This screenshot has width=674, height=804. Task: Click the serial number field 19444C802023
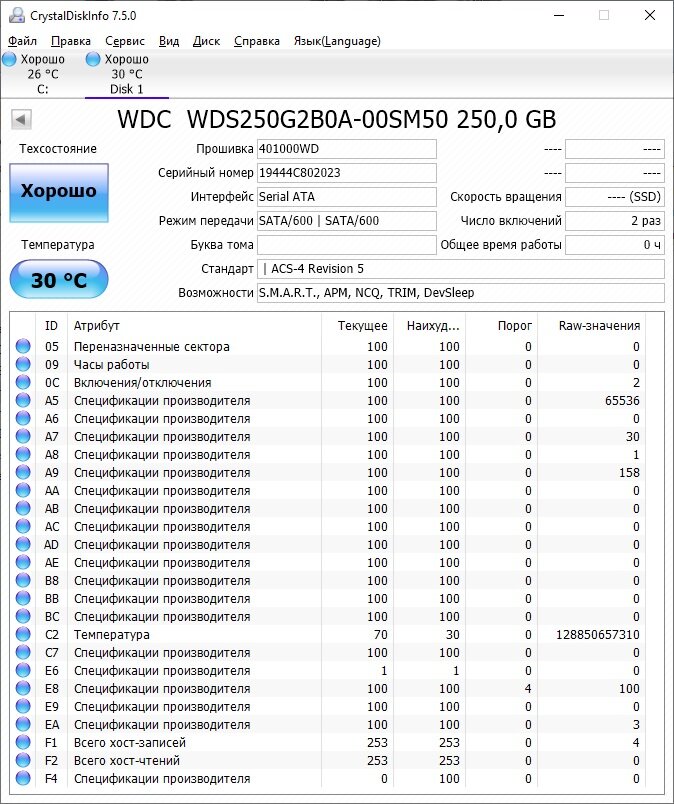click(x=347, y=173)
